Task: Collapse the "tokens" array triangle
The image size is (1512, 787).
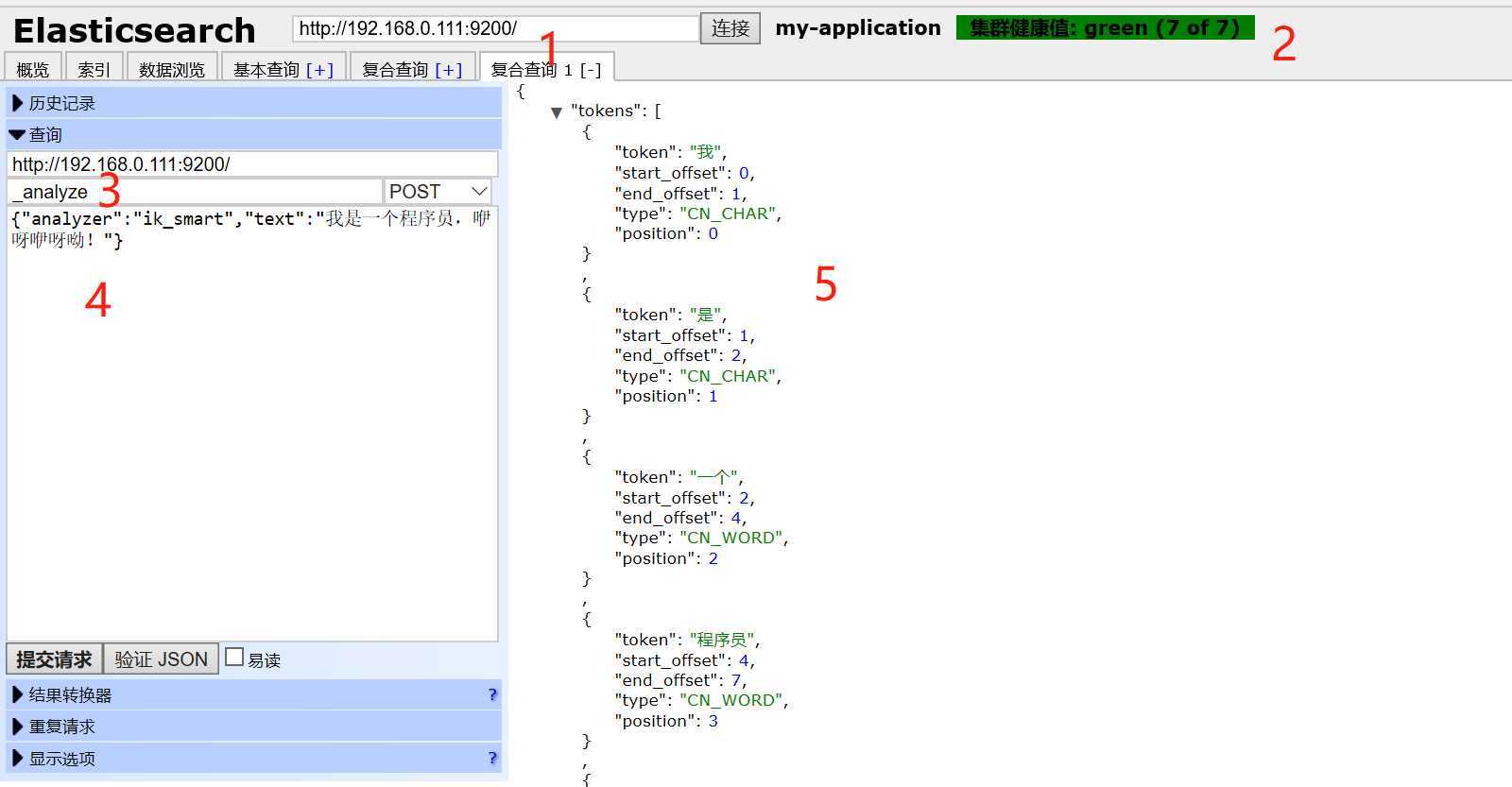Action: 557,112
